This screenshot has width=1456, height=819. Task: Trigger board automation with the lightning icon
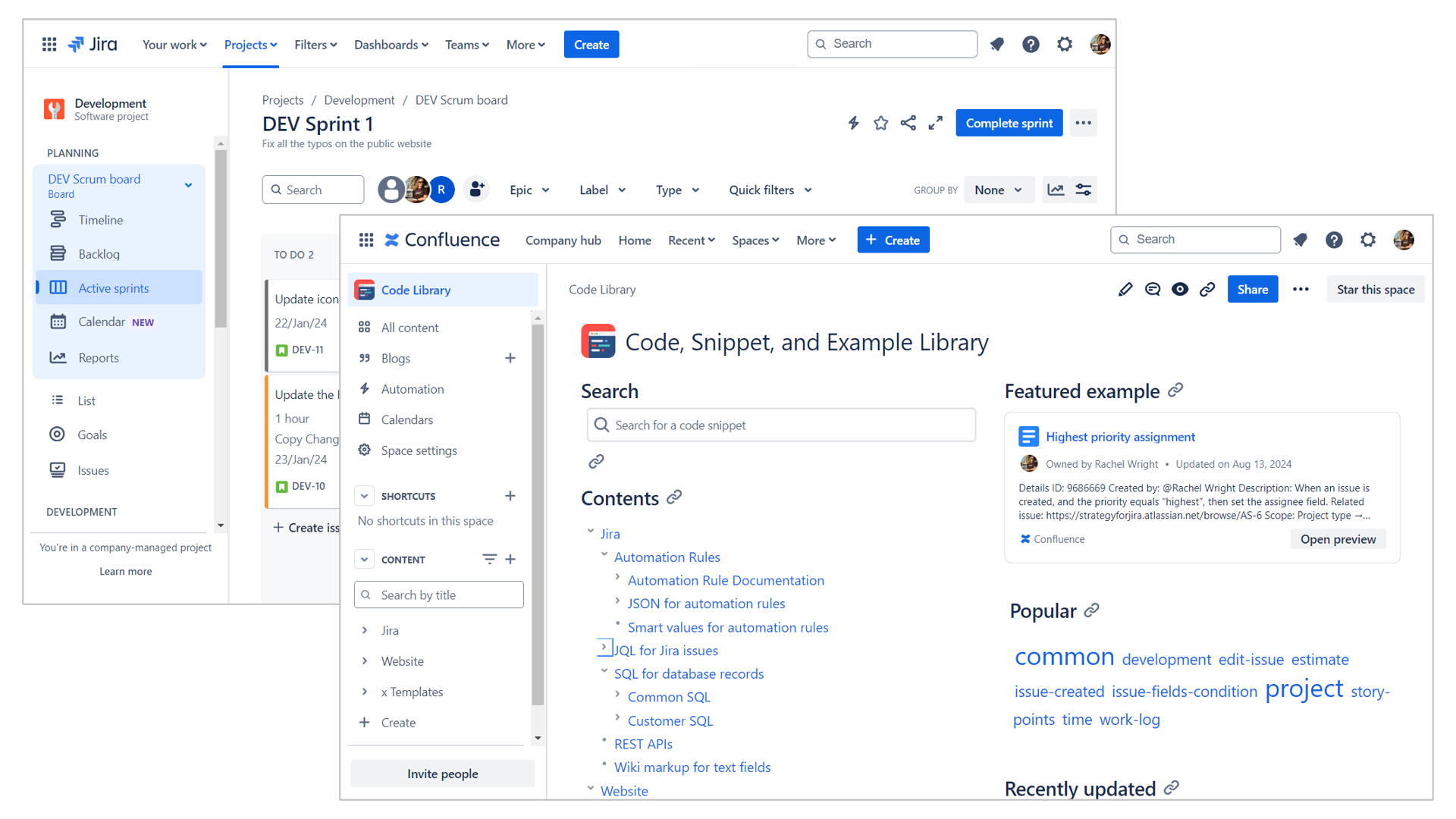[x=853, y=122]
